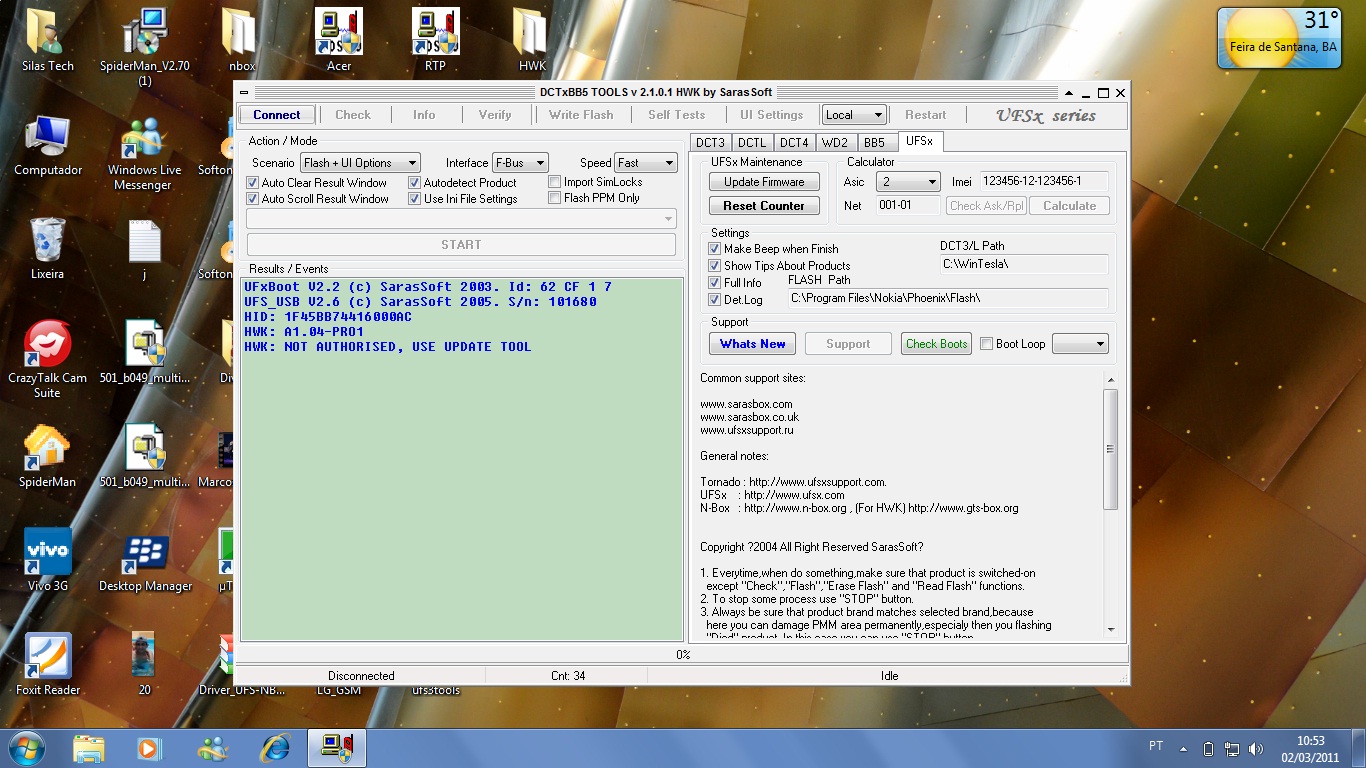
Task: Click the support notes vertical scrollbar
Action: point(1110,504)
